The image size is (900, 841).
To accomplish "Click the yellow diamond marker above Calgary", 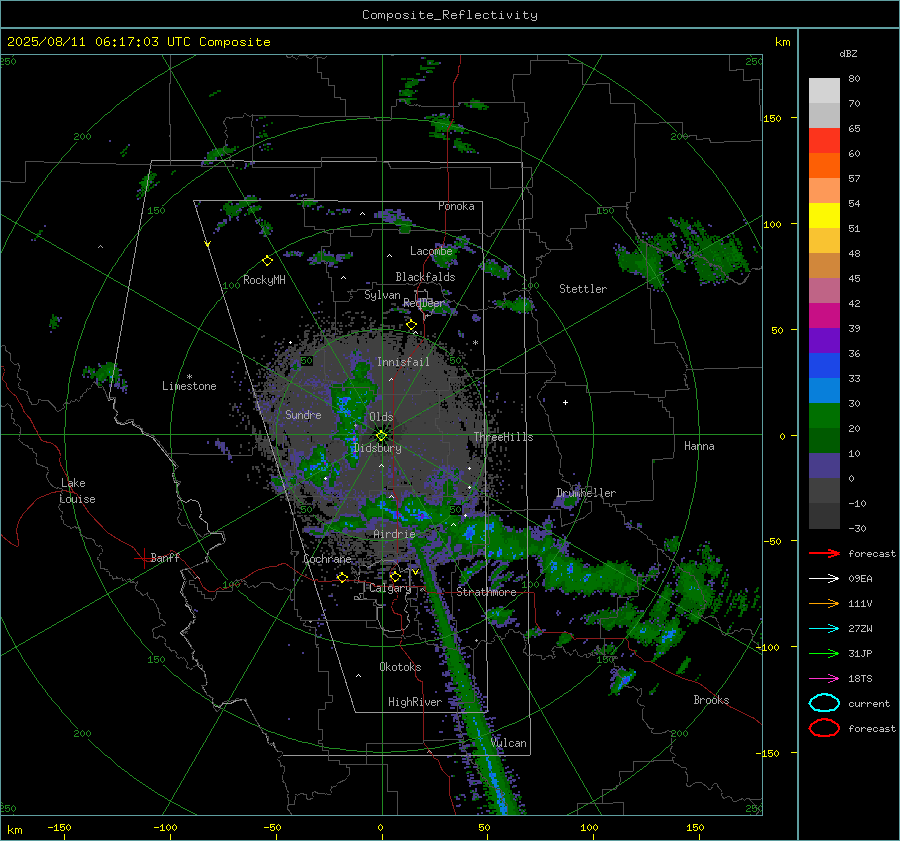I will point(395,576).
